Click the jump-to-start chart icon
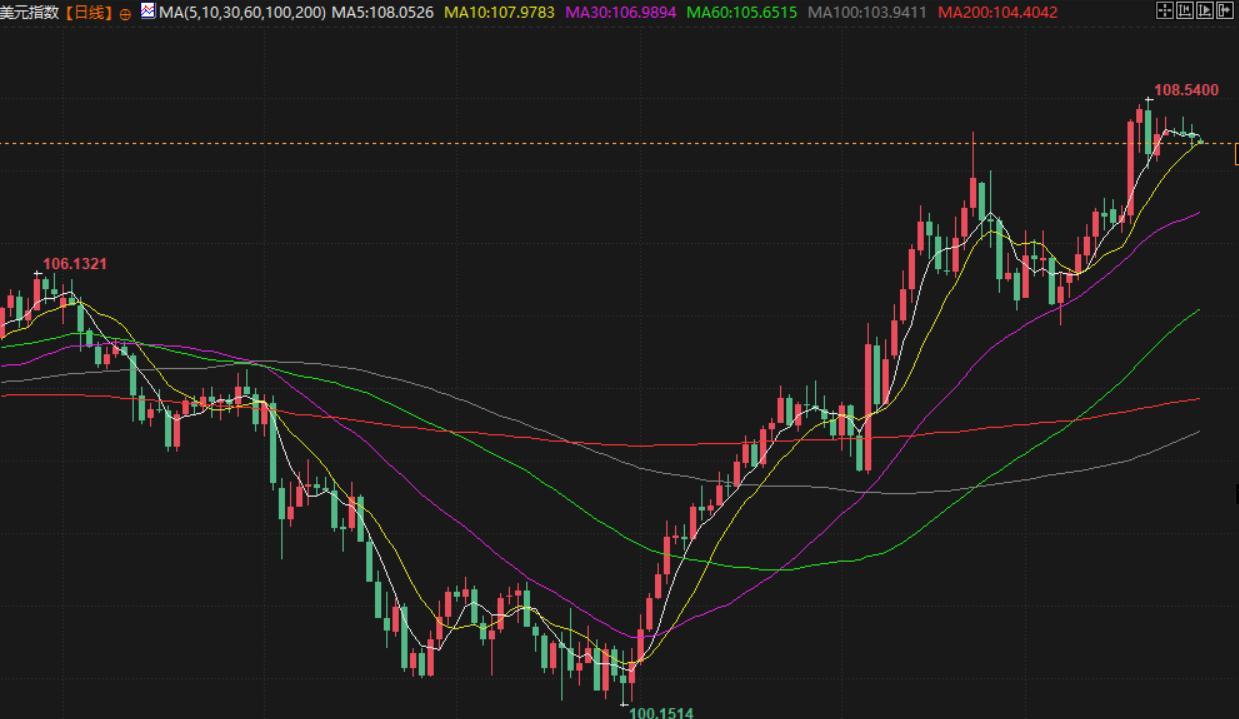The image size is (1239, 719). pyautogui.click(x=1185, y=11)
